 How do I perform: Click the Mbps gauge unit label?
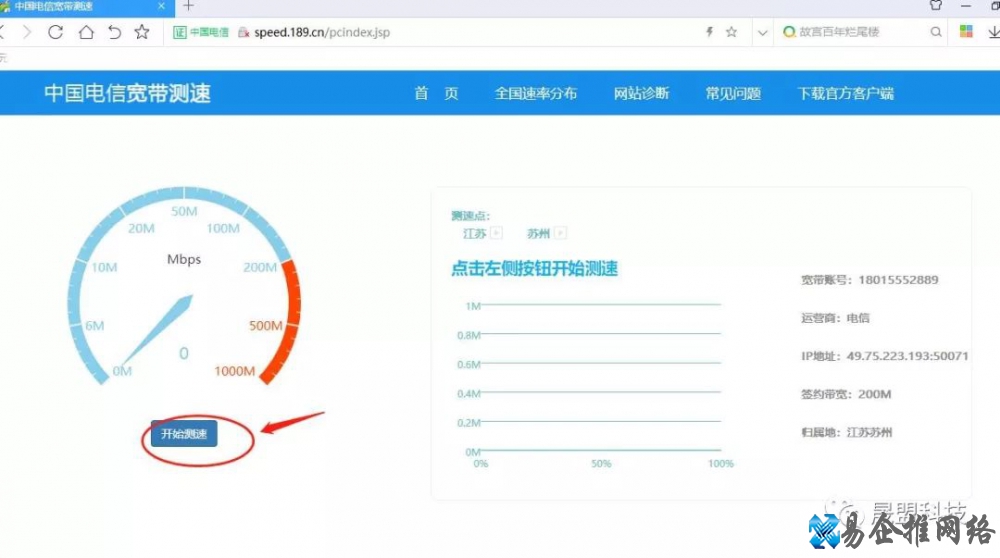(x=184, y=260)
